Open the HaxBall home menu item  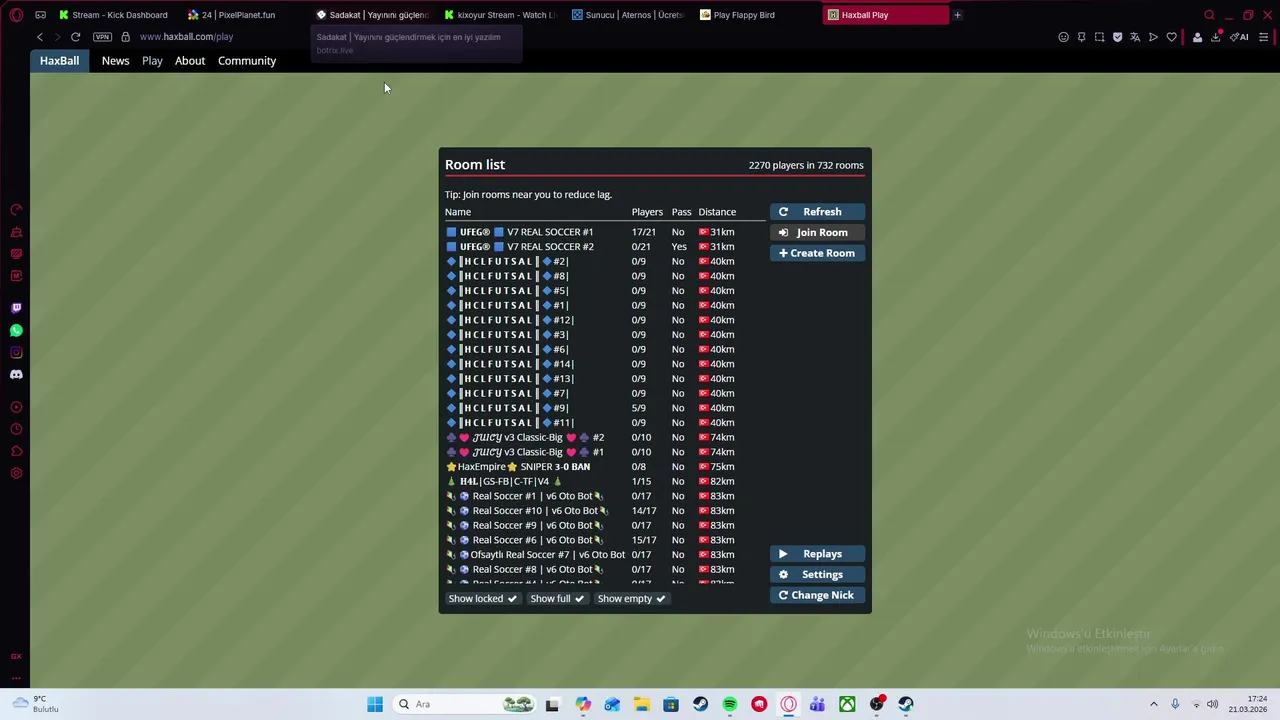point(59,61)
